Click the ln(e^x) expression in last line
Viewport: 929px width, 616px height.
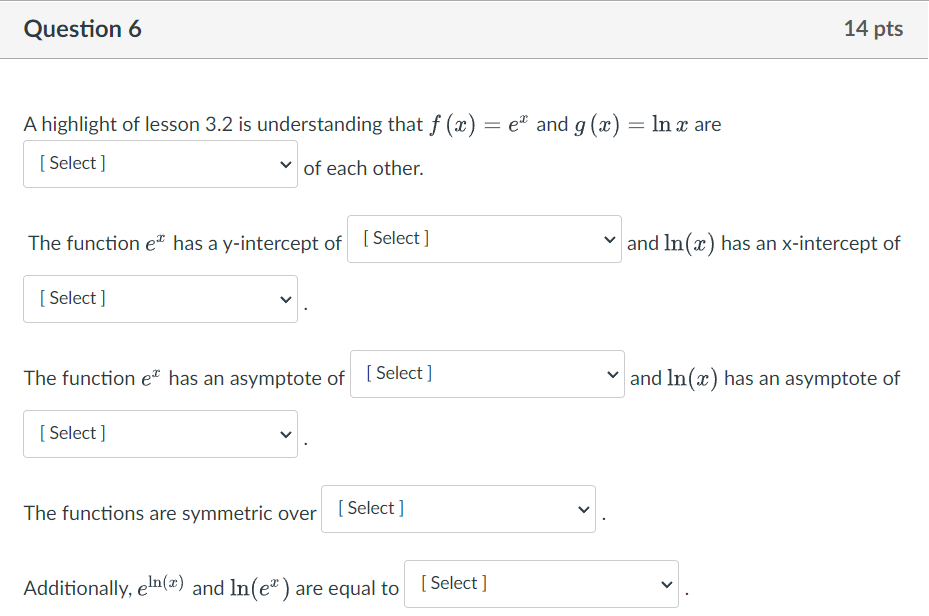(260, 588)
